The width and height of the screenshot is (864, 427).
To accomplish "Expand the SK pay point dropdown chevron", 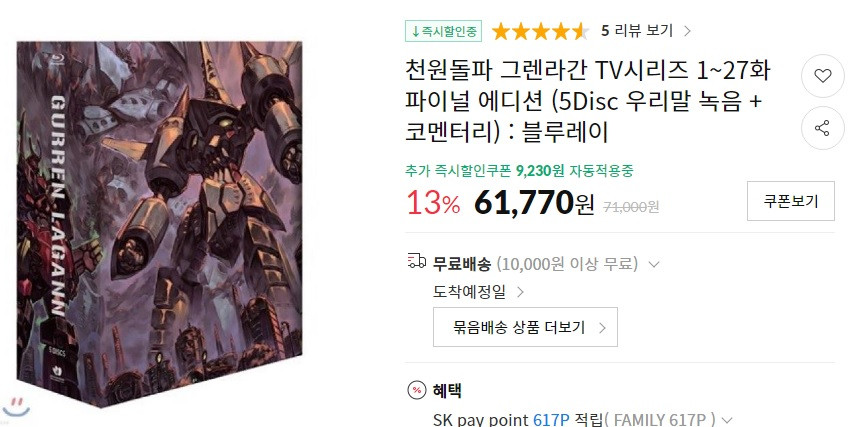I will 727,420.
